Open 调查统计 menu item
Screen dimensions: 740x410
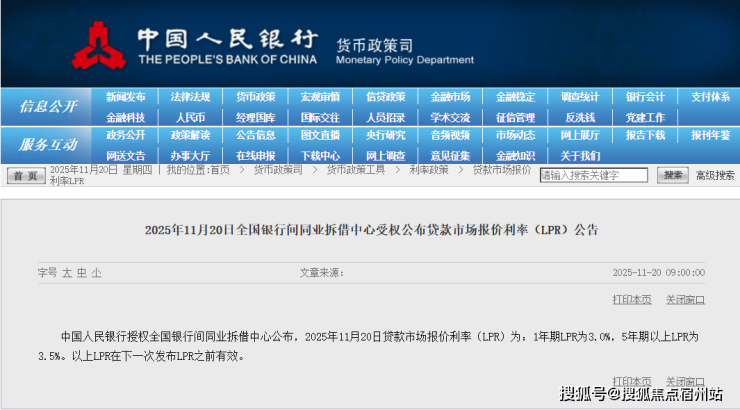tap(580, 97)
